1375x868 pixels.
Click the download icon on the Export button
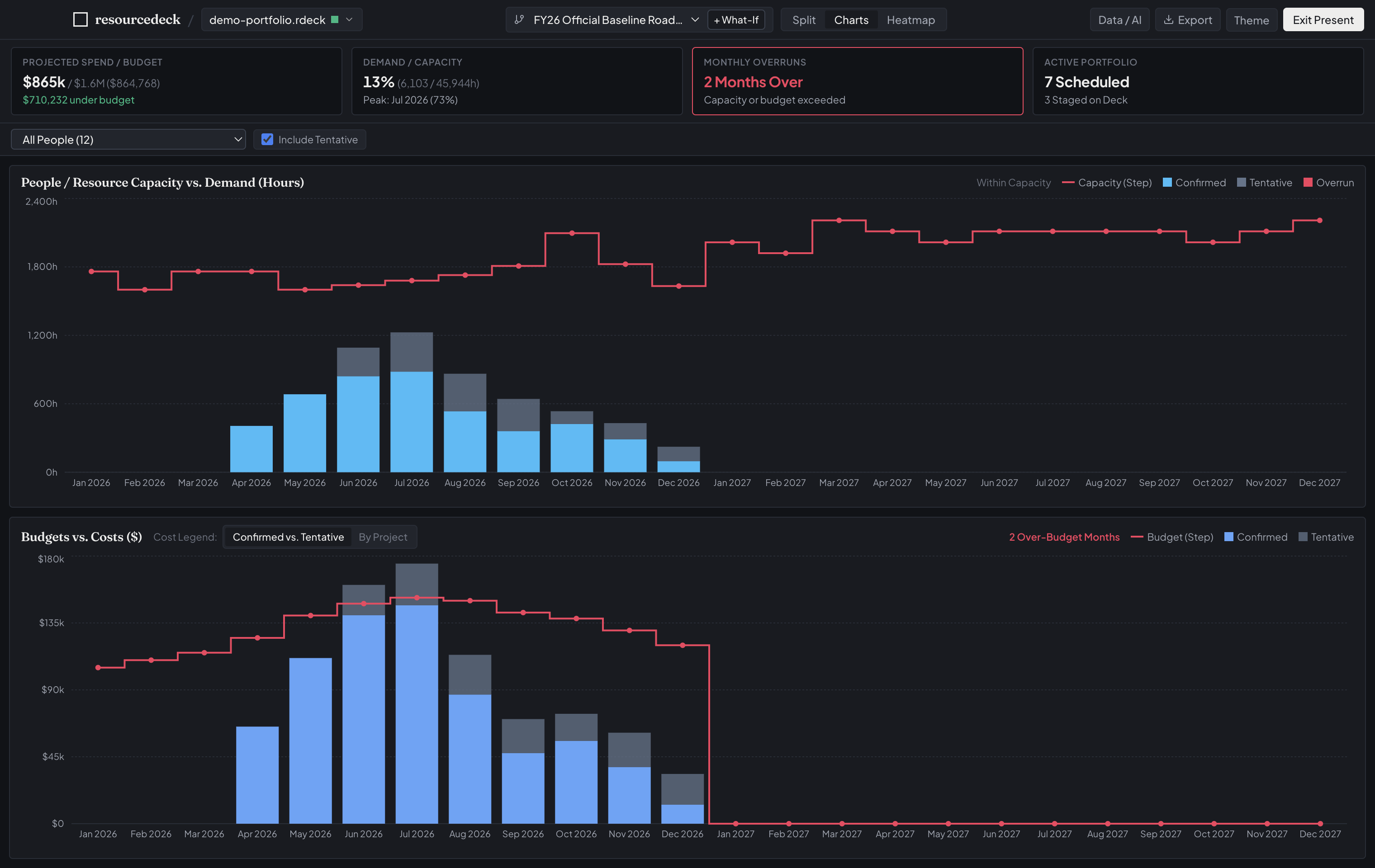point(1168,19)
